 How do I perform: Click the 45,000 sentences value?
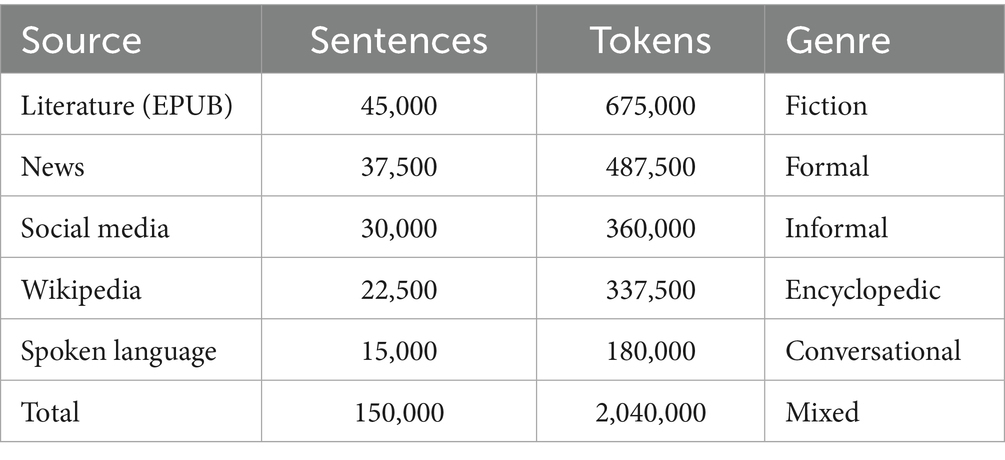click(398, 105)
